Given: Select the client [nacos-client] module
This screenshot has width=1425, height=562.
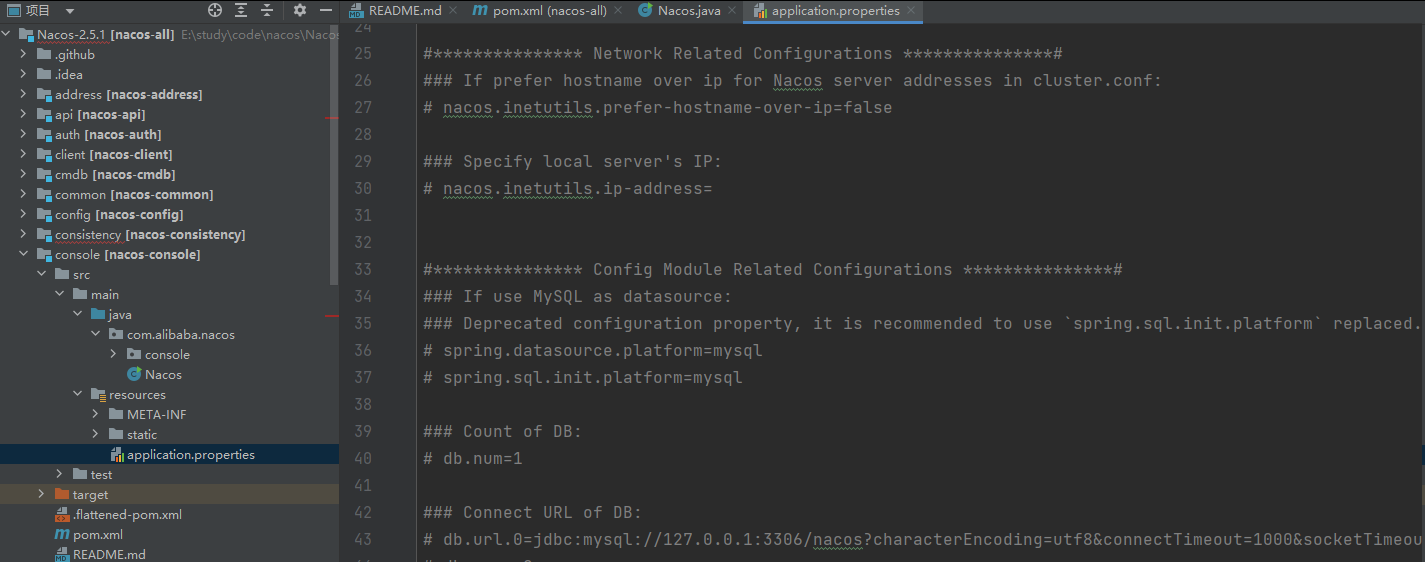Looking at the screenshot, I should coord(114,155).
